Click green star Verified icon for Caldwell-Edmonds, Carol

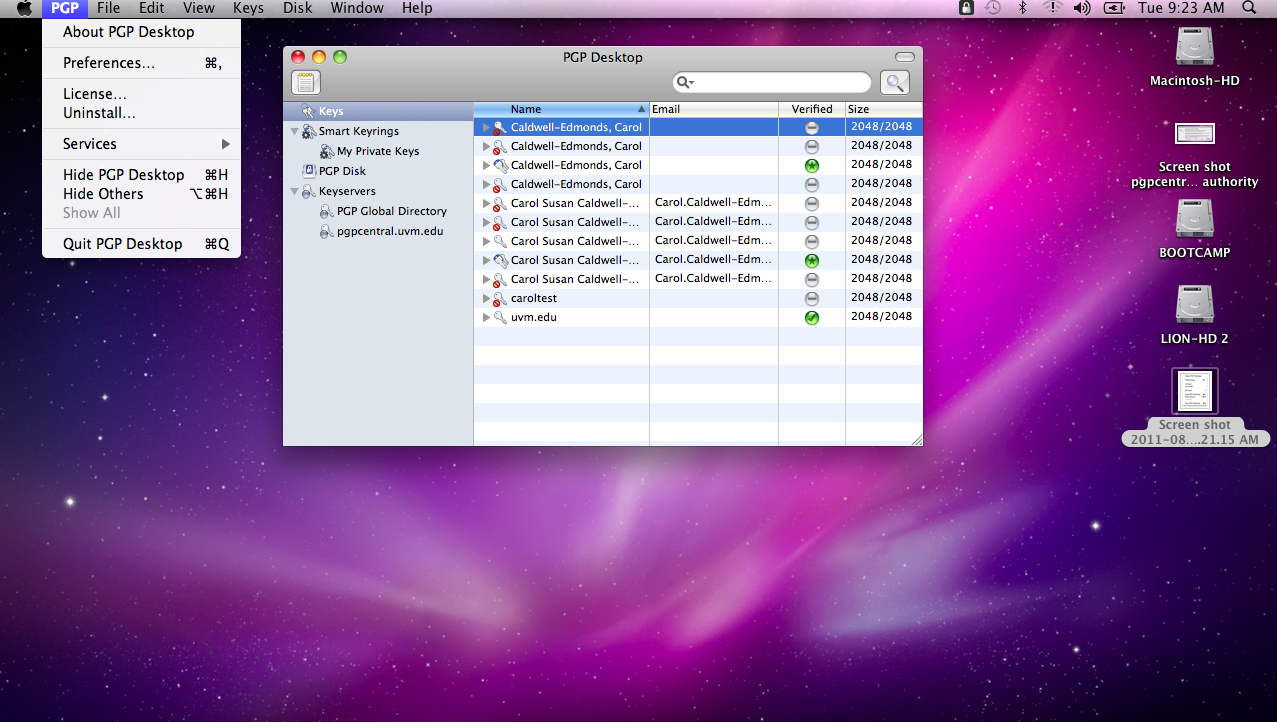812,165
